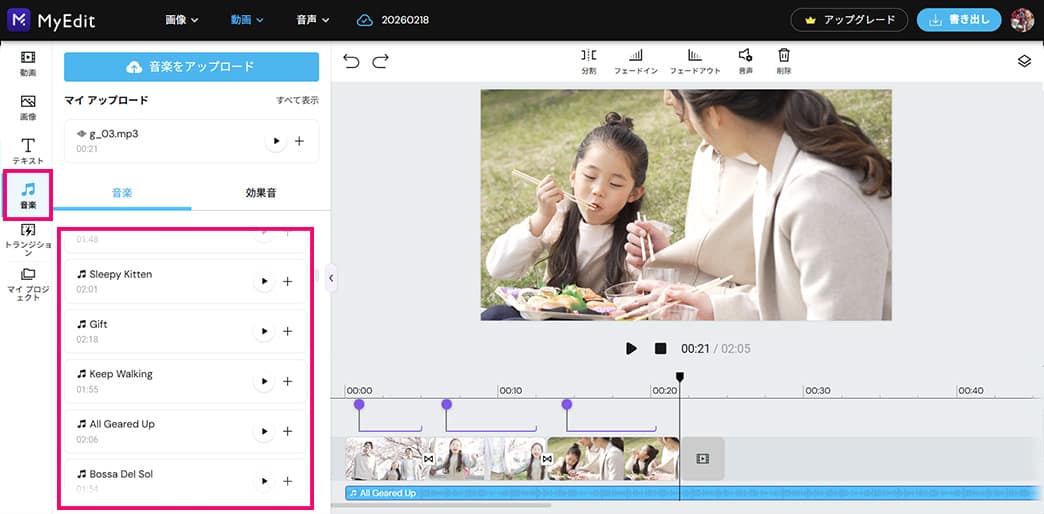The height and width of the screenshot is (514, 1044).
Task: Apply フェードアウト to the audio
Action: click(x=694, y=61)
